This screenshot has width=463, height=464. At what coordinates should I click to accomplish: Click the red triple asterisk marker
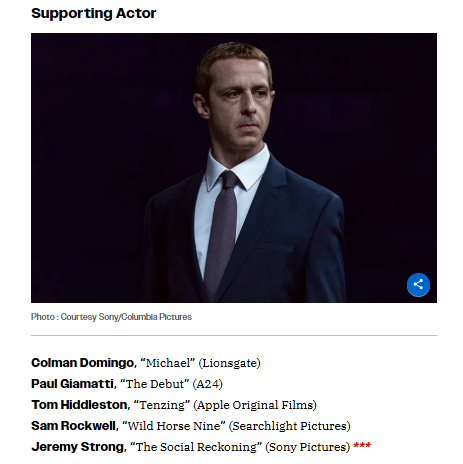[x=362, y=445]
